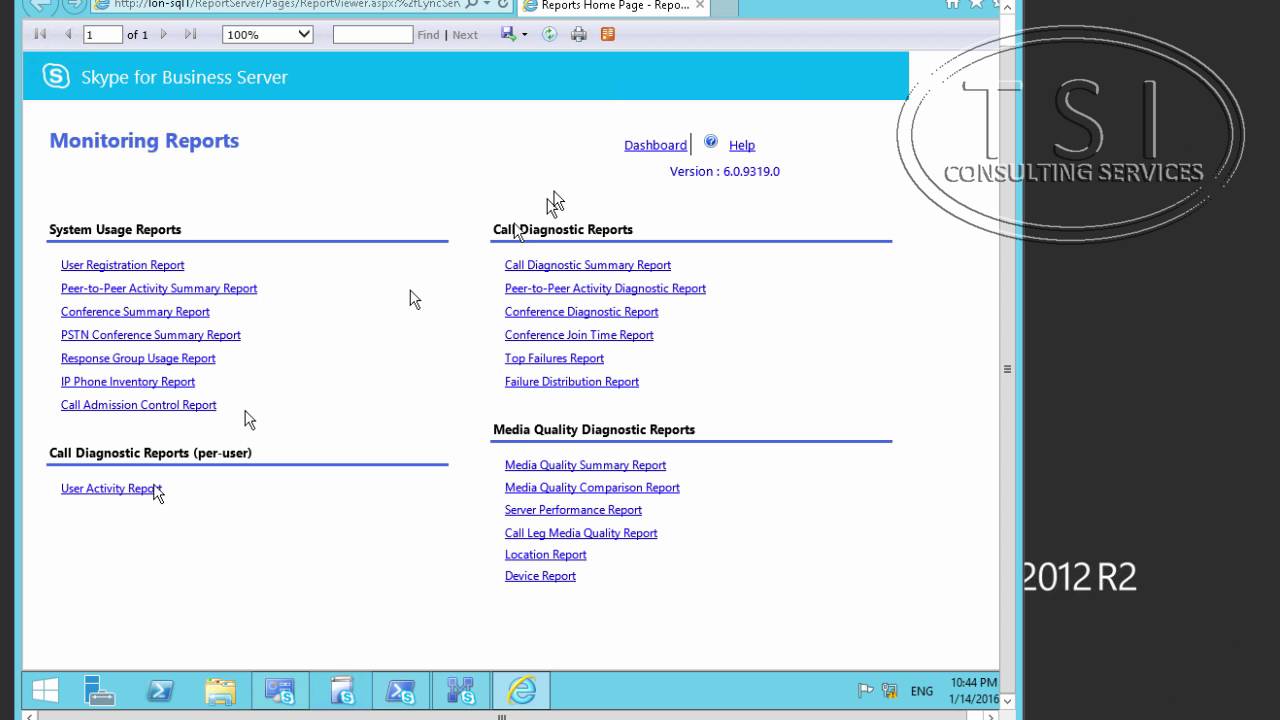Open Peer-to-Peer Activity Diagnostic Report

coord(605,288)
